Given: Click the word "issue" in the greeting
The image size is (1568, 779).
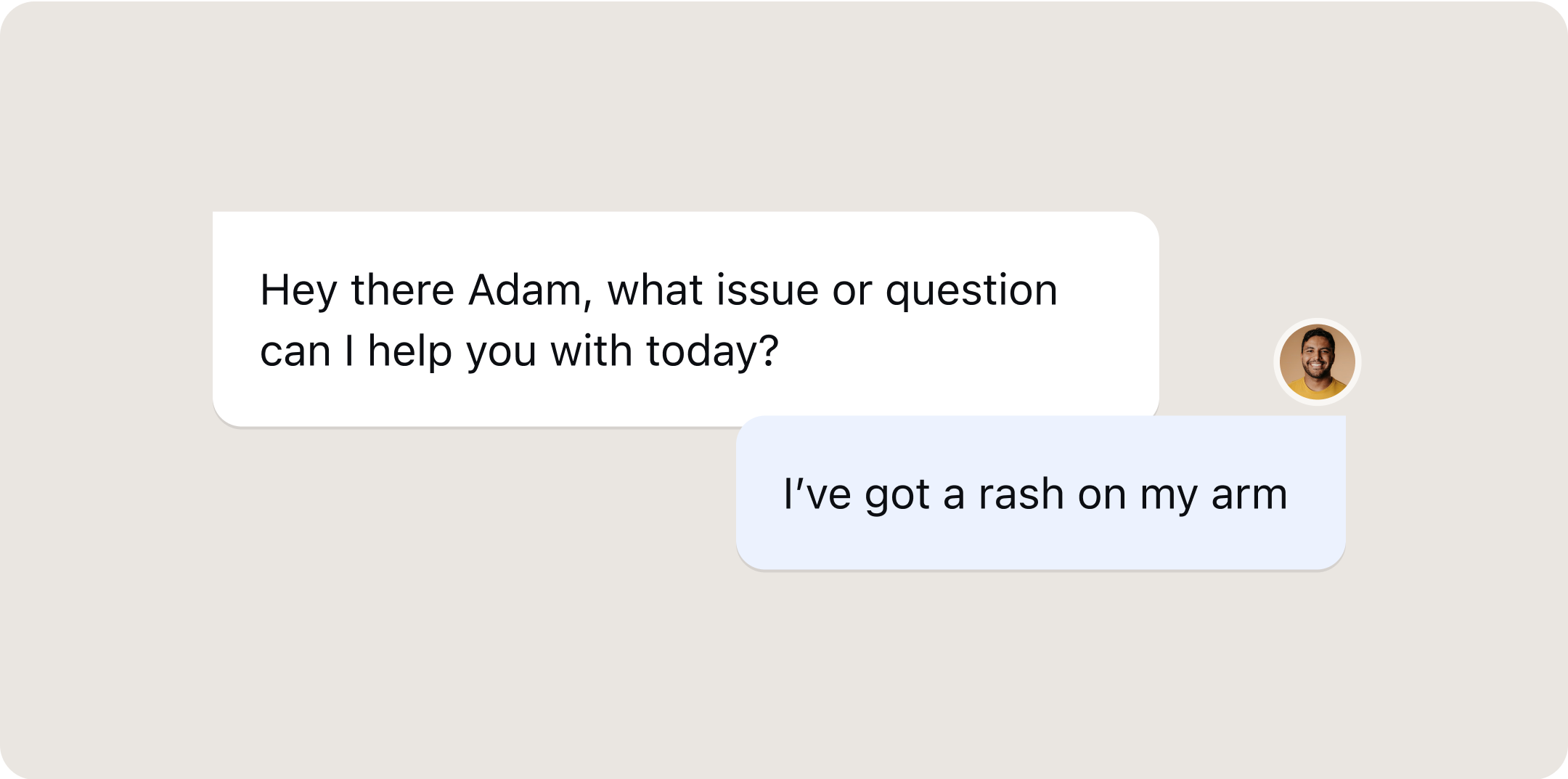Looking at the screenshot, I should click(x=768, y=290).
